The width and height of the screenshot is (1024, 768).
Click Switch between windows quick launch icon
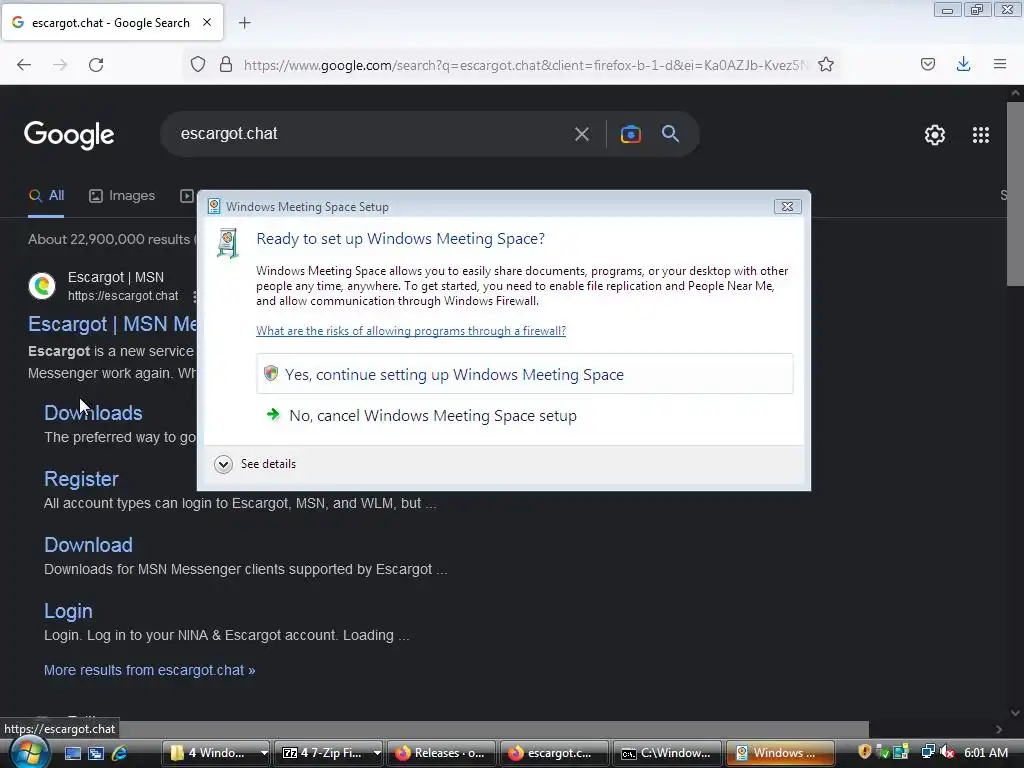96,753
